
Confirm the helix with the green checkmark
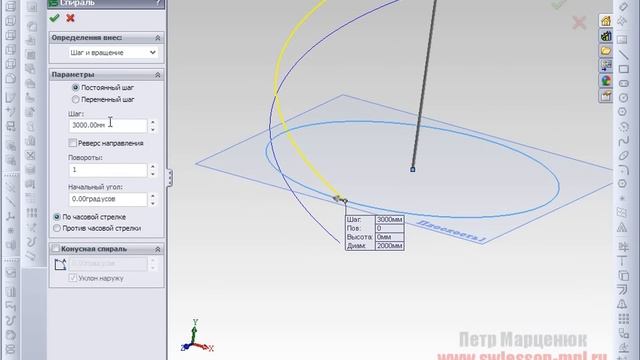click(54, 18)
